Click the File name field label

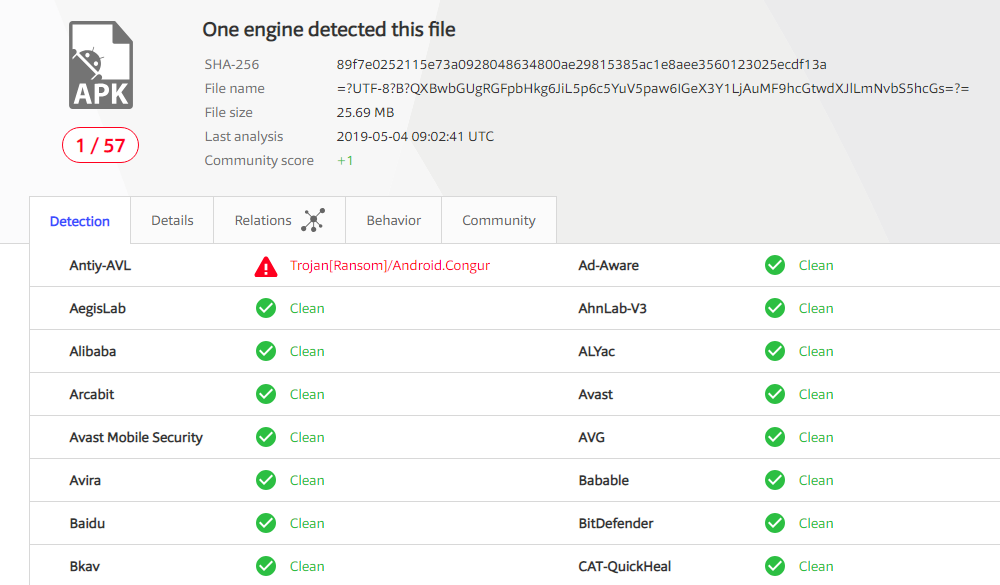coord(234,88)
